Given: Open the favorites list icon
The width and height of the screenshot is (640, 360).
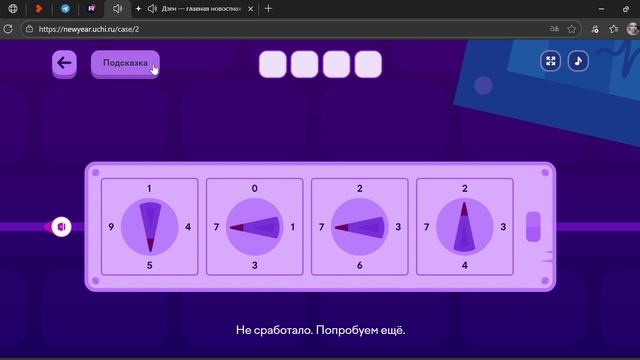Looking at the screenshot, I should pos(613,29).
